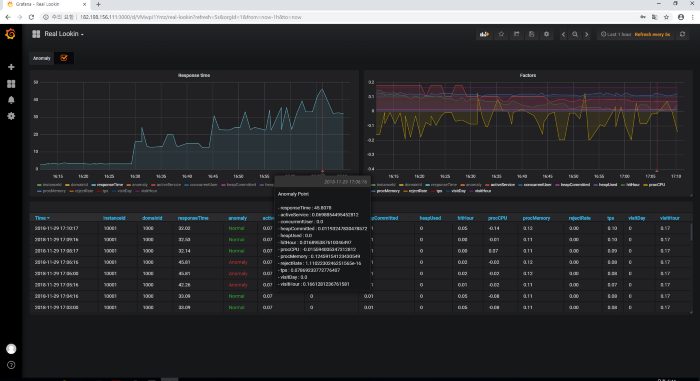Sort table by procCPU column header
Image resolution: width=700 pixels, height=381 pixels.
pyautogui.click(x=497, y=218)
